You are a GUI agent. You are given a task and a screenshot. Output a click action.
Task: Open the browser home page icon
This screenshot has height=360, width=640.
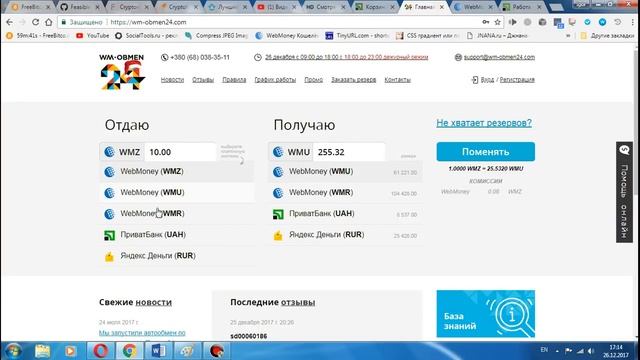(x=49, y=22)
